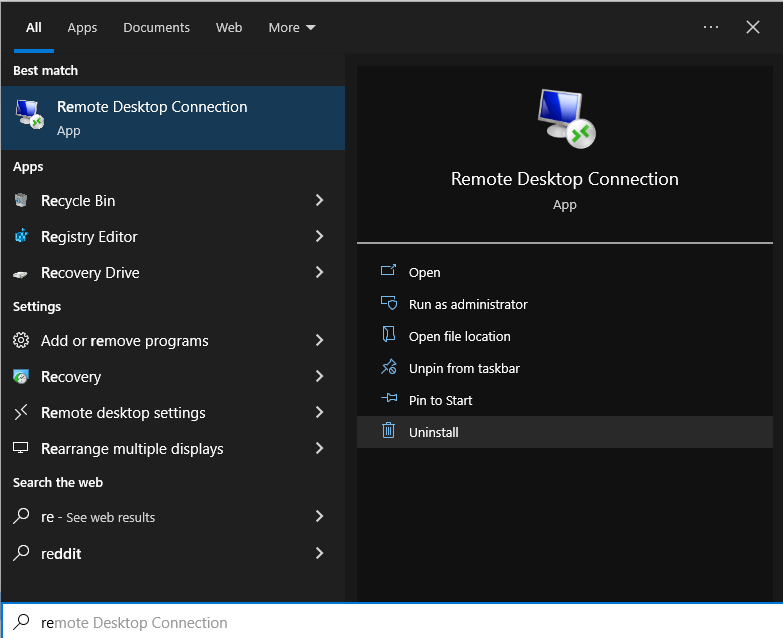Click the Recycle Bin icon
783x638 pixels.
21,200
